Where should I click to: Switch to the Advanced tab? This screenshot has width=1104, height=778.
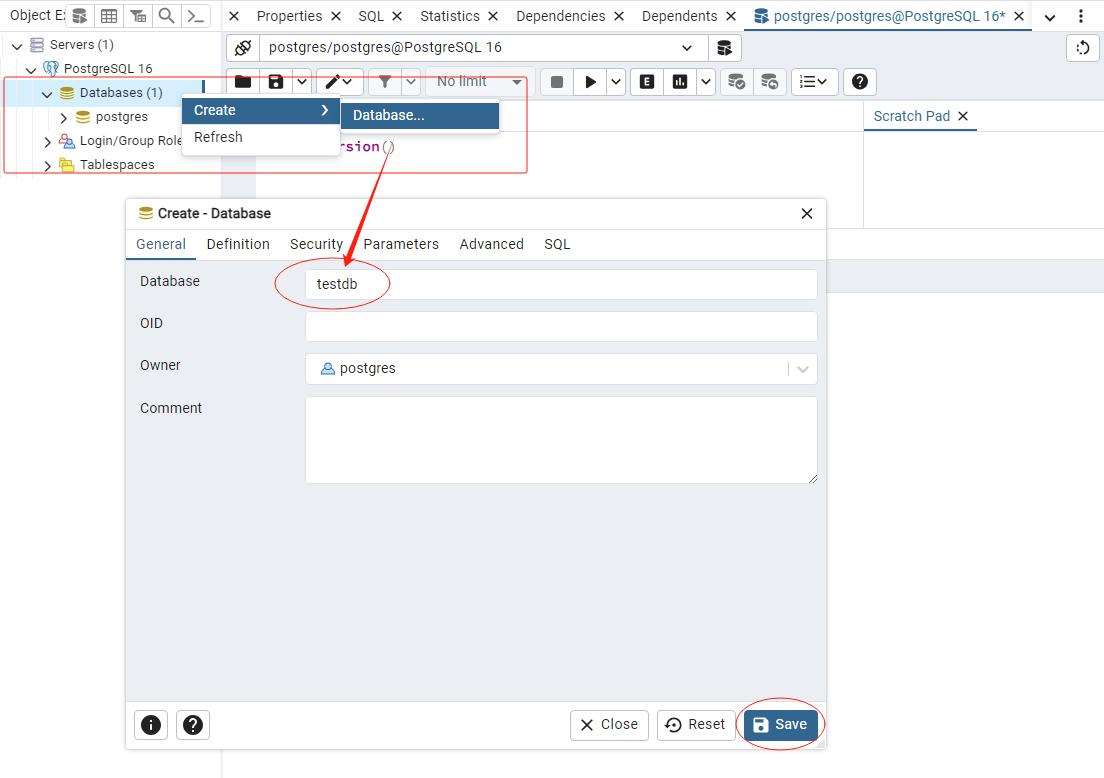[x=491, y=244]
